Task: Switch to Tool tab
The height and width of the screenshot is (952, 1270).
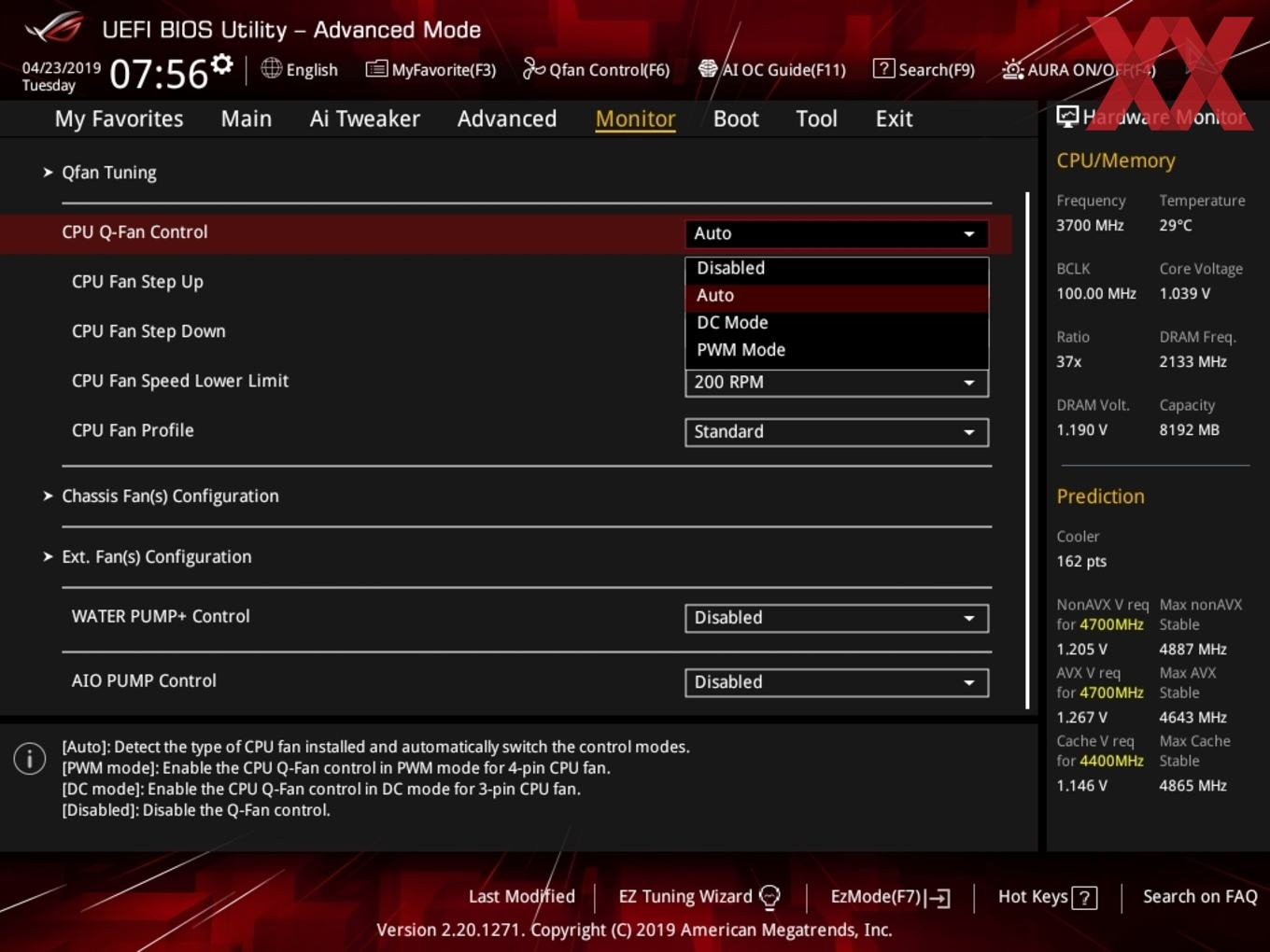Action: point(816,119)
